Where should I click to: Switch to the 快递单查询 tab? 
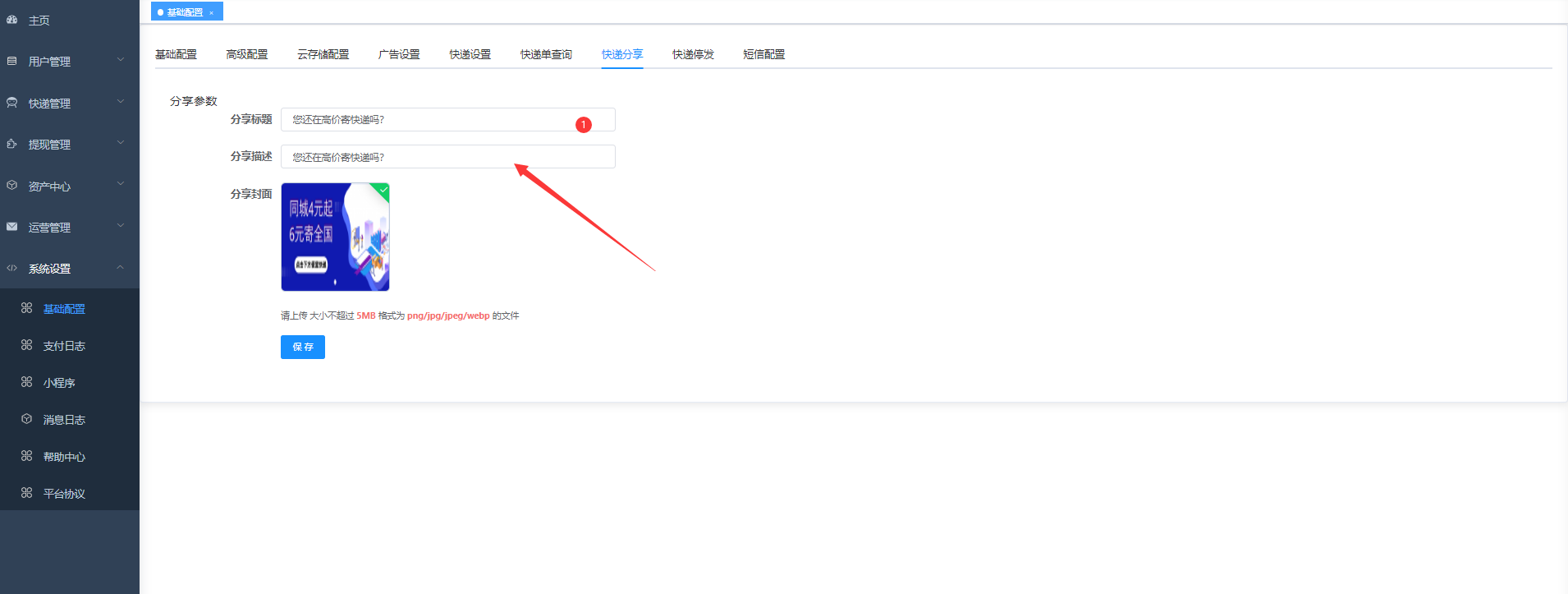point(546,54)
